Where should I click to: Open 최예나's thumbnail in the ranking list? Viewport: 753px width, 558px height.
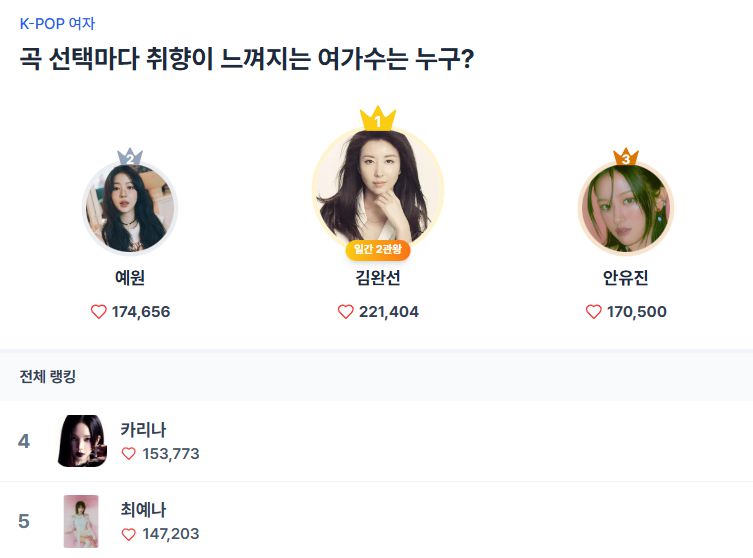click(81, 521)
